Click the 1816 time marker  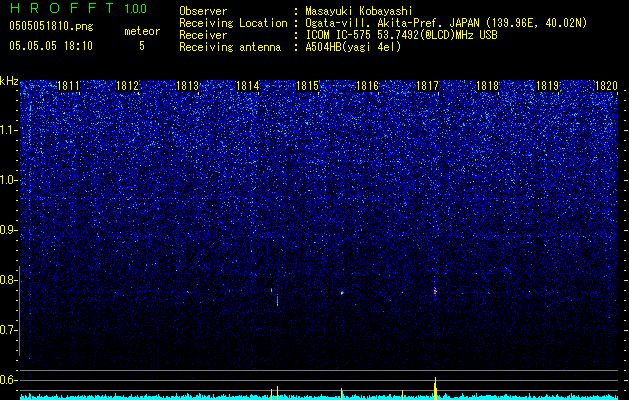pyautogui.click(x=367, y=86)
